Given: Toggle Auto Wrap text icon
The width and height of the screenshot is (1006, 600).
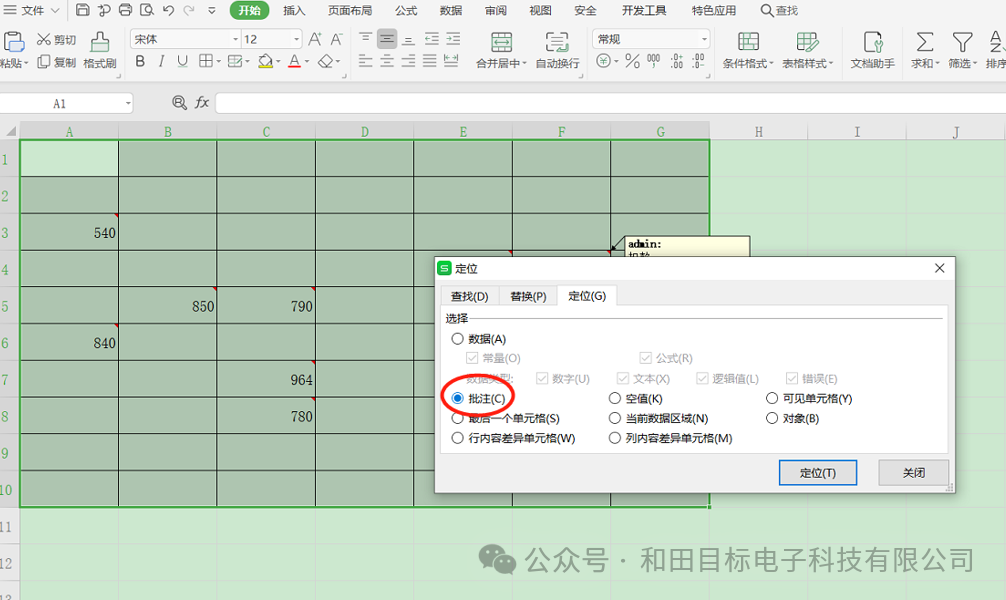Looking at the screenshot, I should (557, 42).
